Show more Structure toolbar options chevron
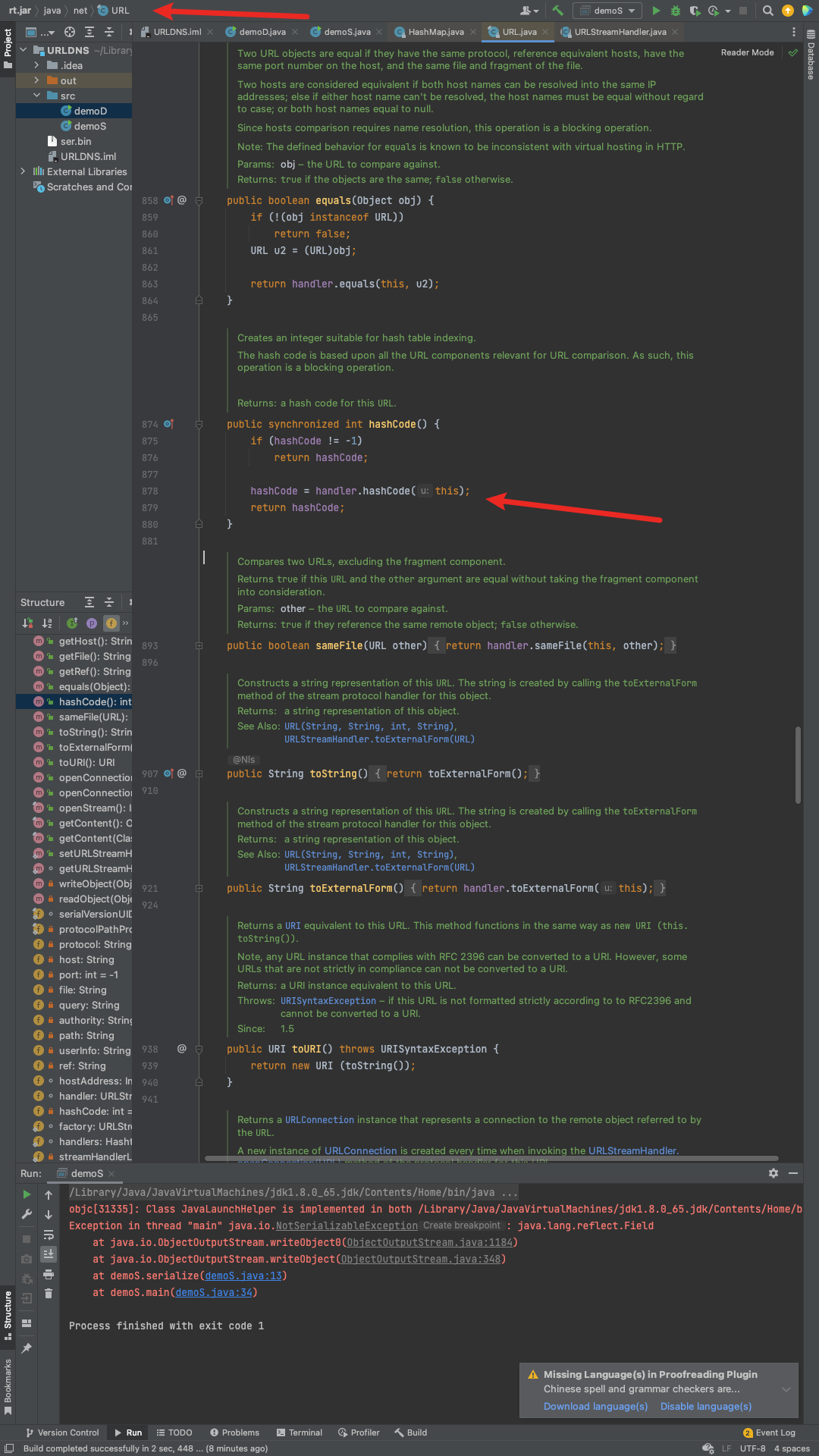819x1456 pixels. click(x=126, y=623)
